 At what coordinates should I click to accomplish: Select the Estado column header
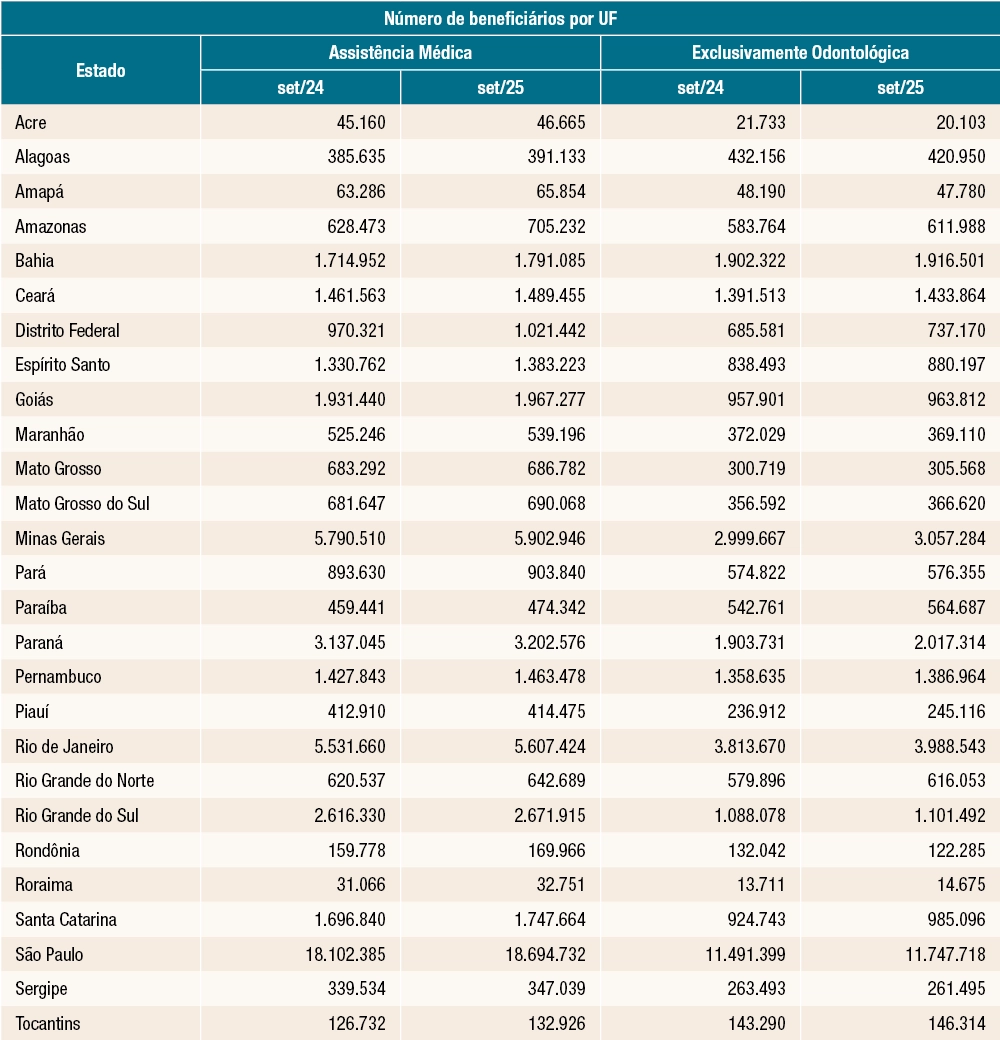[100, 70]
